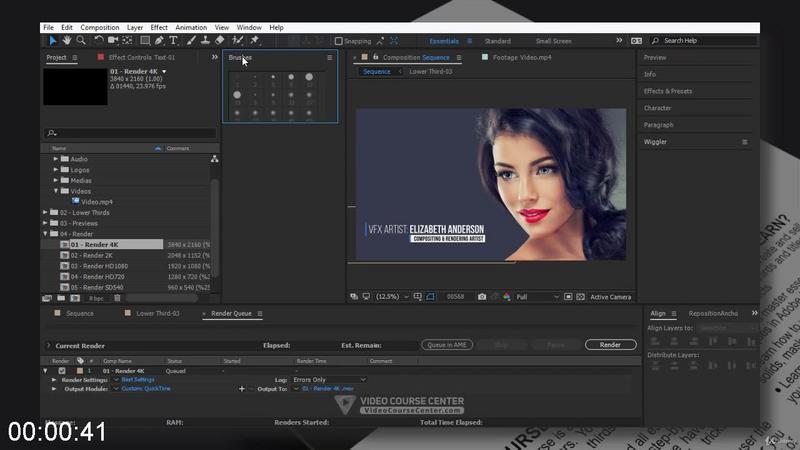Click the always preview this view icon
This screenshot has height=450, width=800.
[x=354, y=296]
